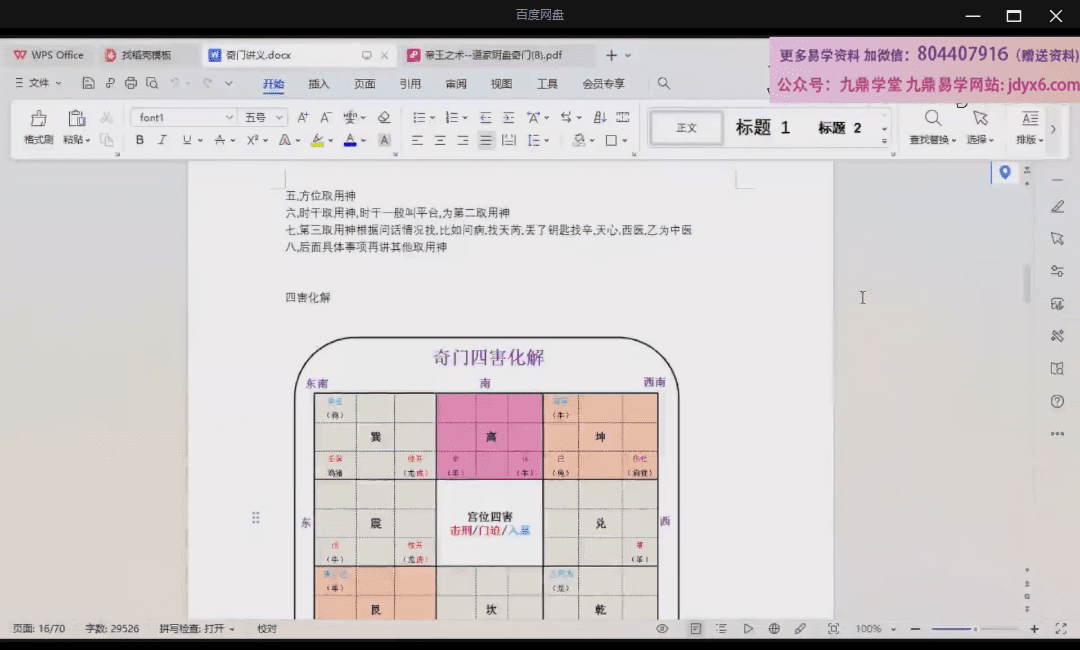
Task: Click the clear formatting eraser icon
Action: click(x=384, y=118)
